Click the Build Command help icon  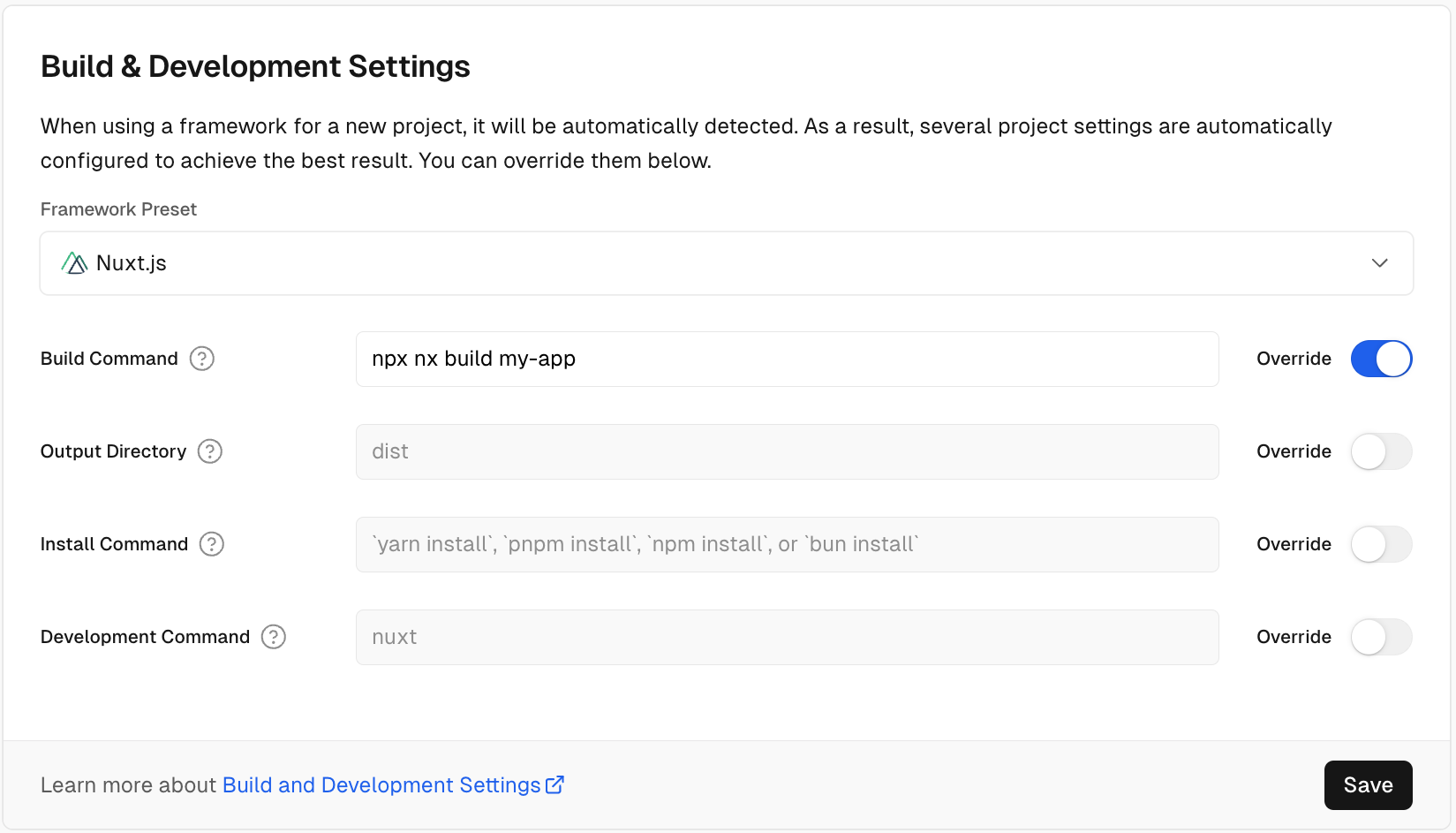(201, 359)
